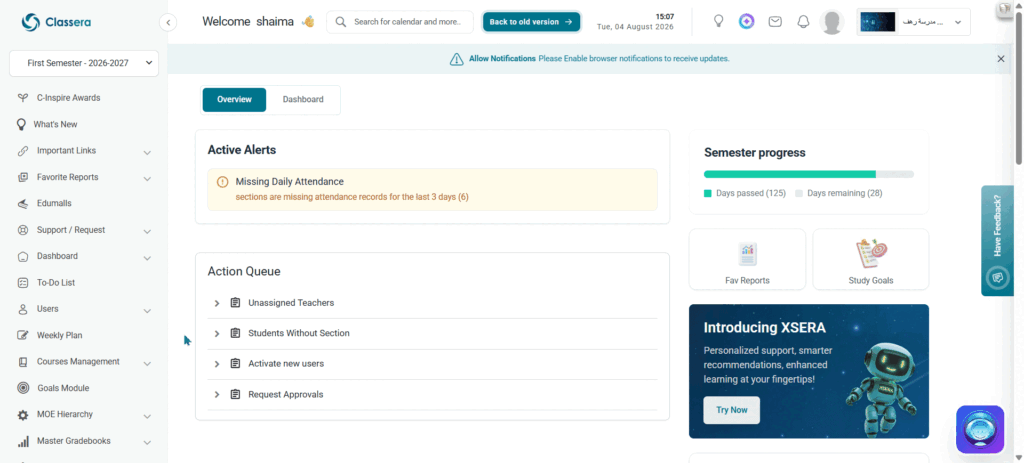Click the Allow Notifications link
The height and width of the screenshot is (463, 1024).
click(x=502, y=59)
